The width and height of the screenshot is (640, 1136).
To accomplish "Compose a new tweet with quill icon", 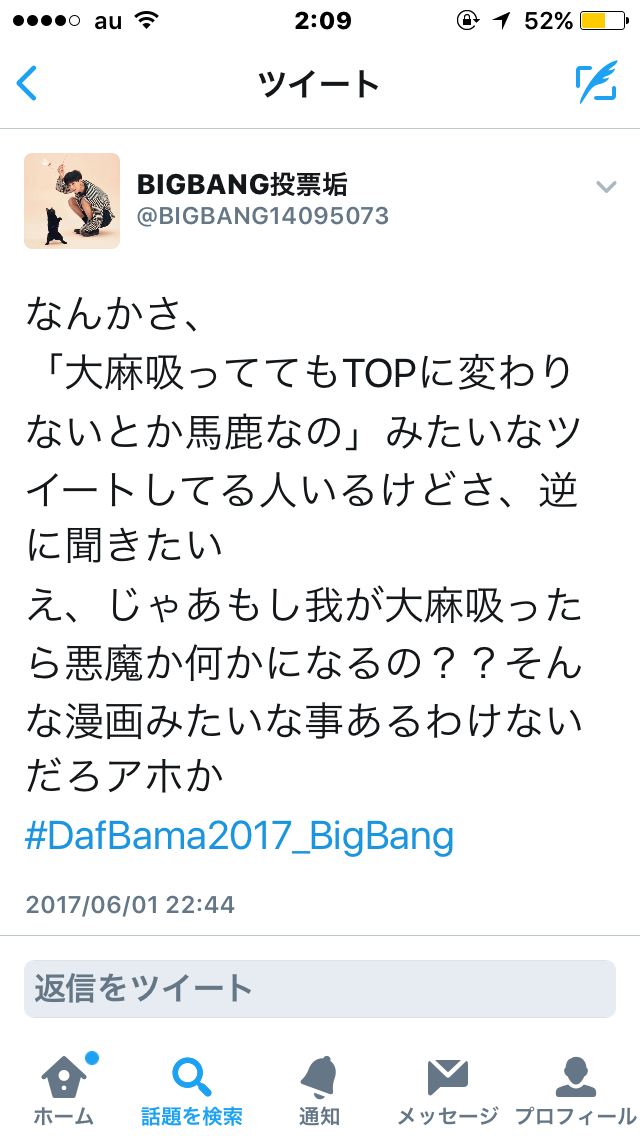I will (597, 82).
